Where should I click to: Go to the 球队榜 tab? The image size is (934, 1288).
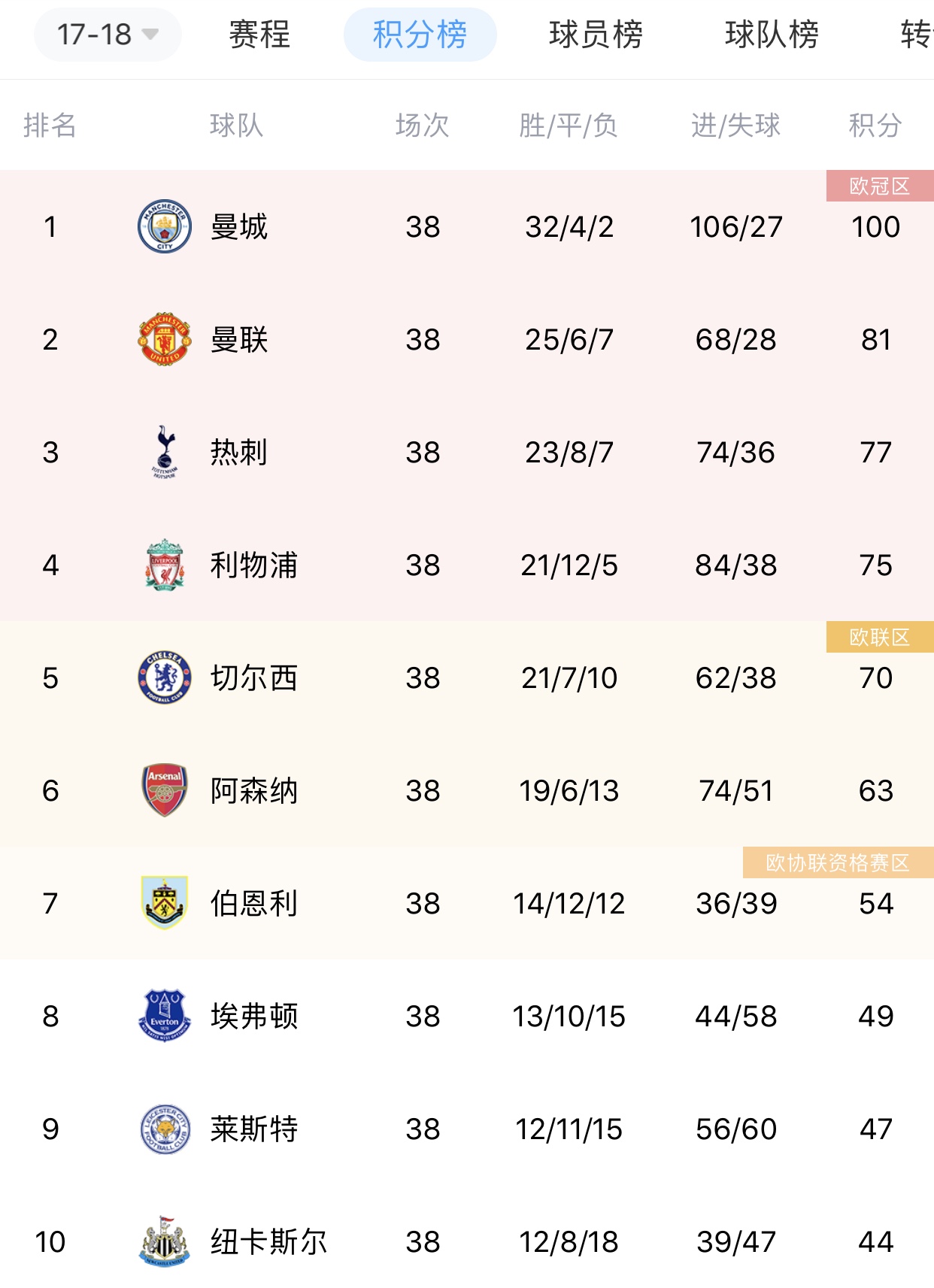[772, 35]
